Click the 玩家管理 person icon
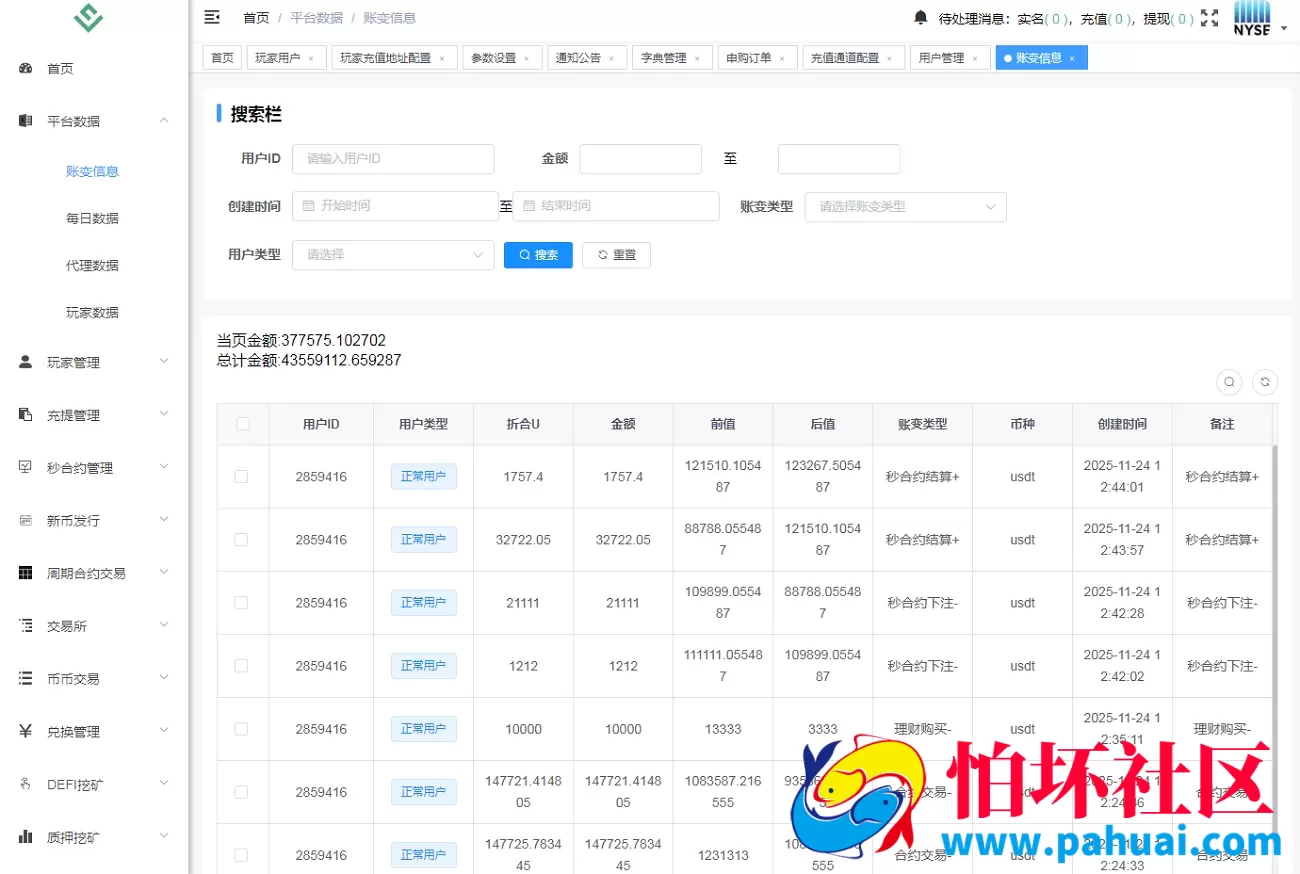 pos(26,362)
